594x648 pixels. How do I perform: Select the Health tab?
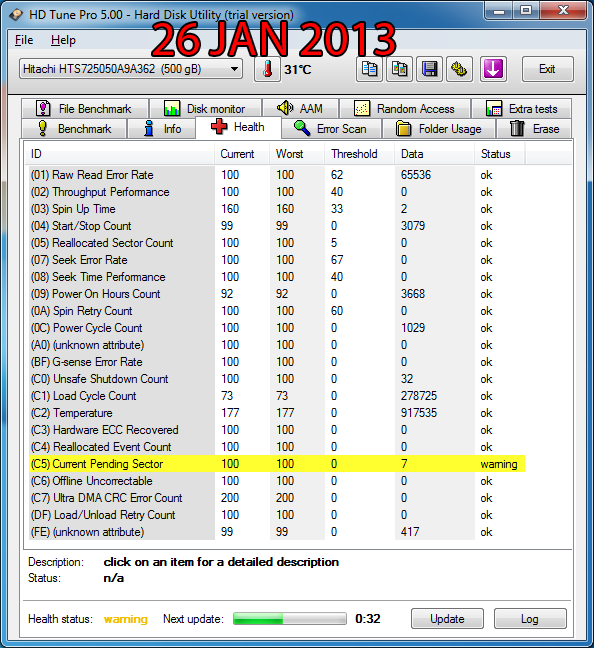(238, 127)
